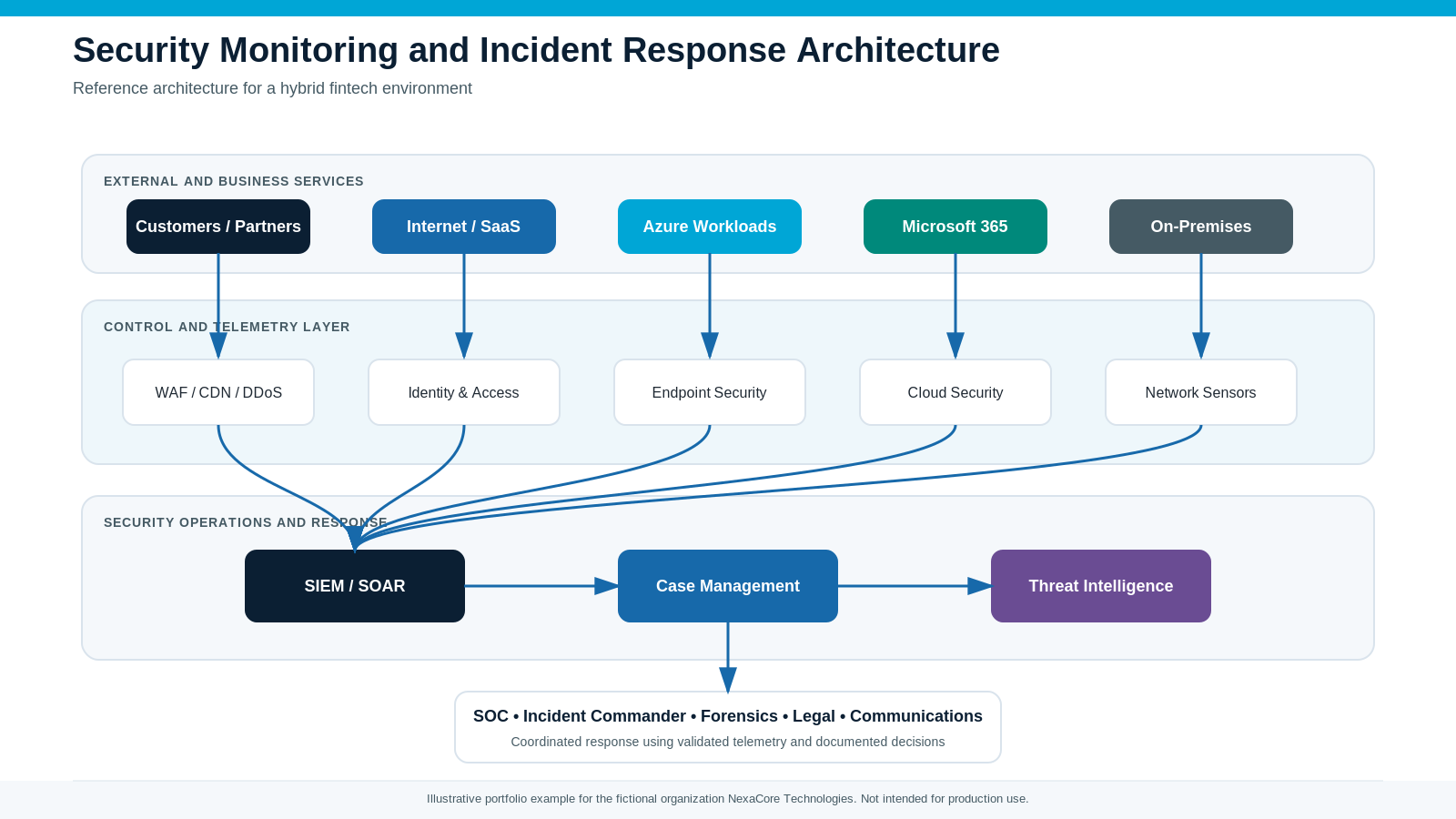Click the Internet / SaaS node

tap(464, 227)
